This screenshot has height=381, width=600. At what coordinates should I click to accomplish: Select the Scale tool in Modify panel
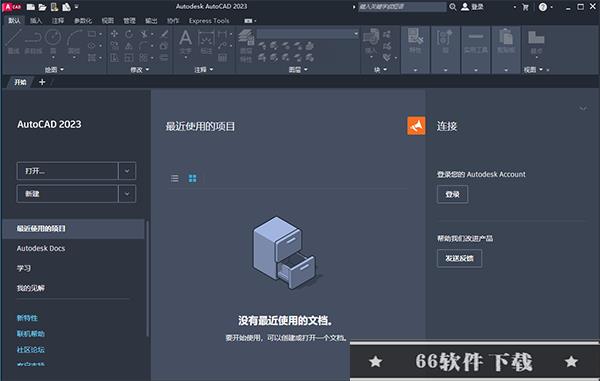tap(129, 58)
